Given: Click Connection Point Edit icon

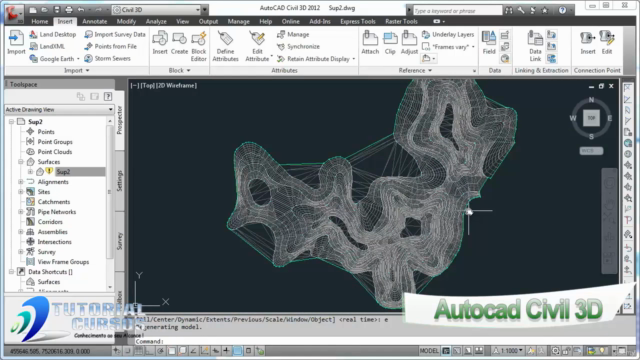Looking at the screenshot, I should click(x=607, y=42).
